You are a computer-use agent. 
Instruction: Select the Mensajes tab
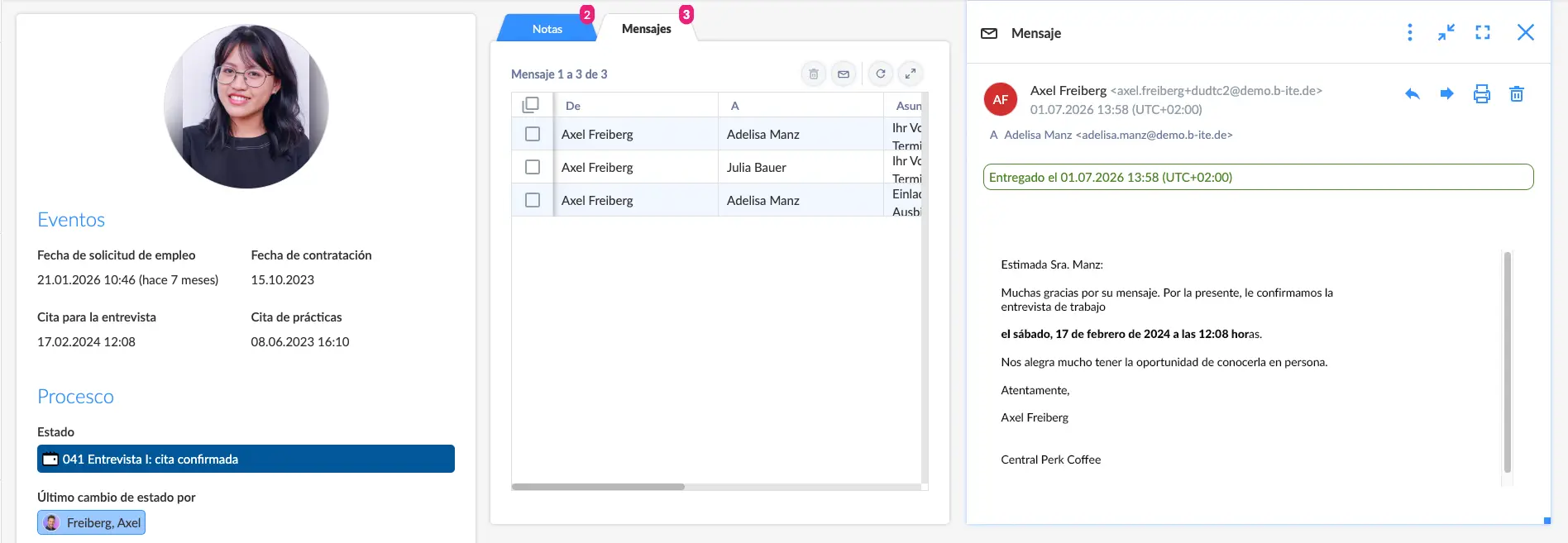(x=647, y=29)
